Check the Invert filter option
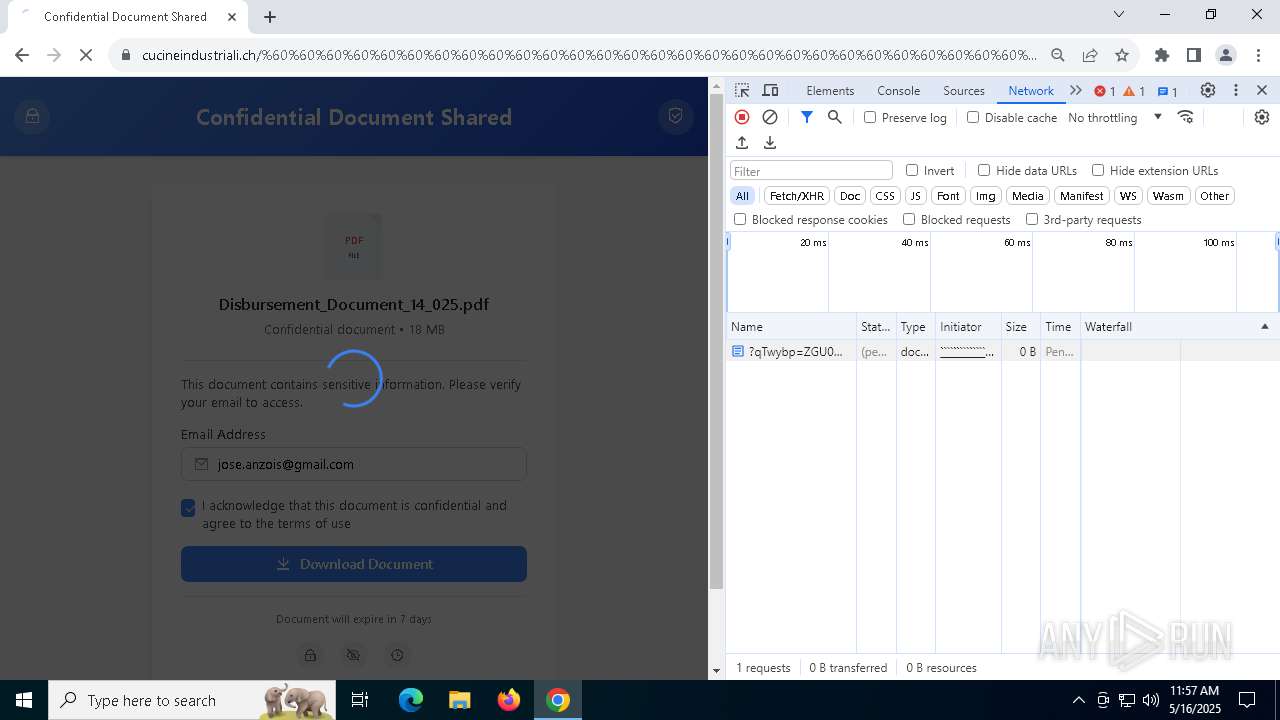This screenshot has width=1280, height=720. click(x=912, y=170)
